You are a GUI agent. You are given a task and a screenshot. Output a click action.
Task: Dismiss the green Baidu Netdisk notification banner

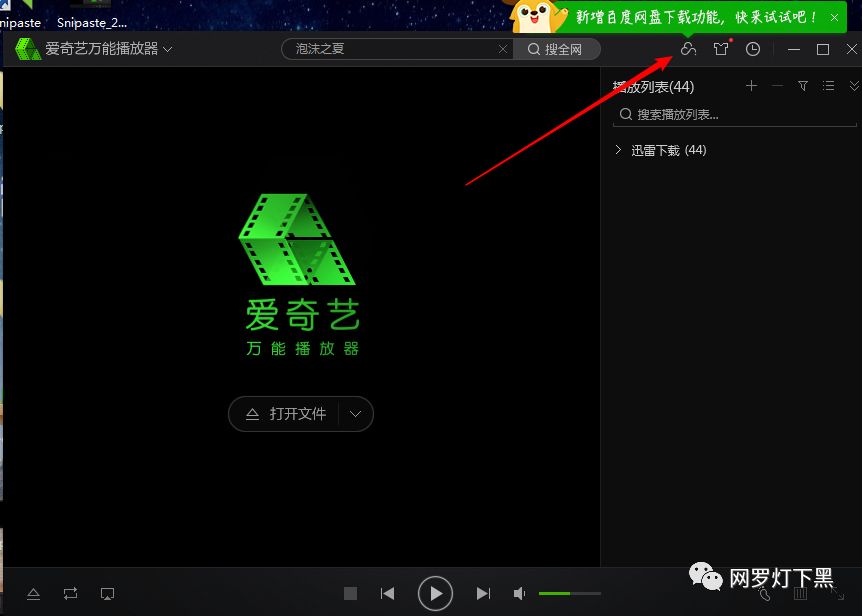coord(836,17)
